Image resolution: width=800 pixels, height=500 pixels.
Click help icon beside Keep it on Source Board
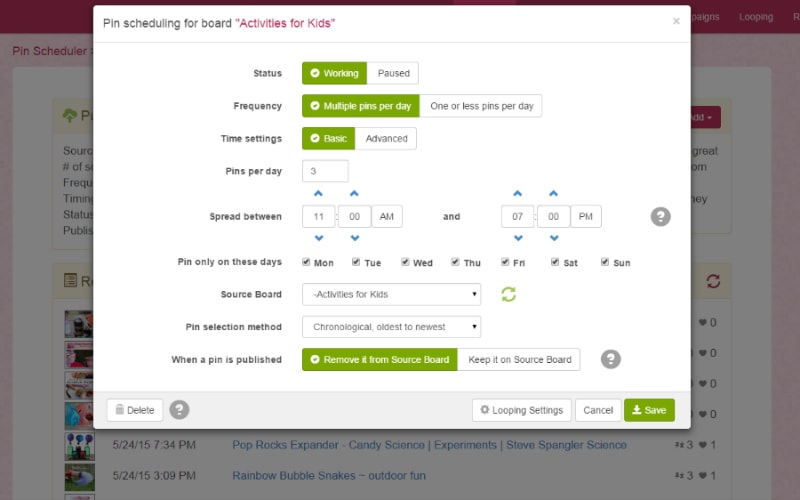click(611, 359)
